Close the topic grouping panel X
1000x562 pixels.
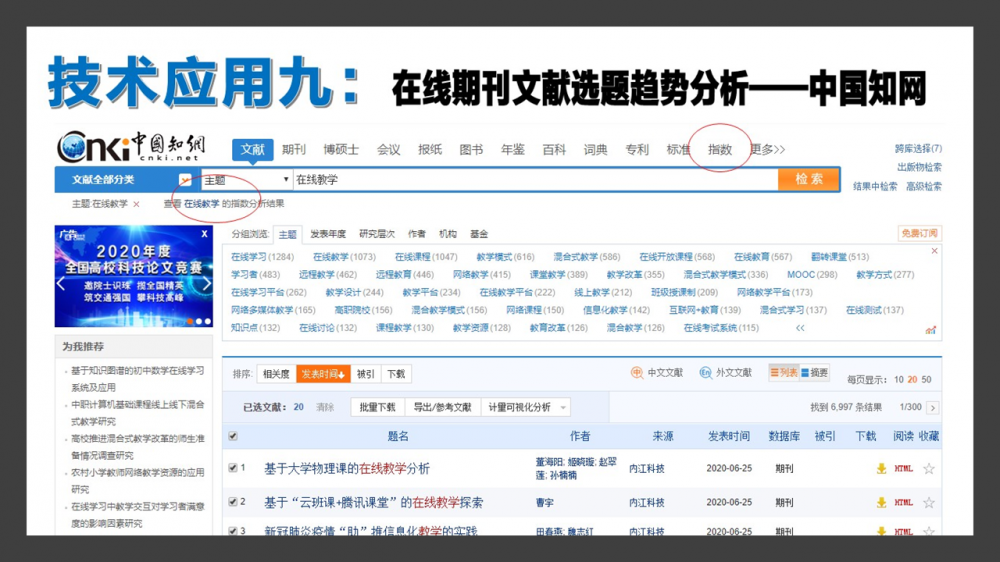click(x=934, y=251)
